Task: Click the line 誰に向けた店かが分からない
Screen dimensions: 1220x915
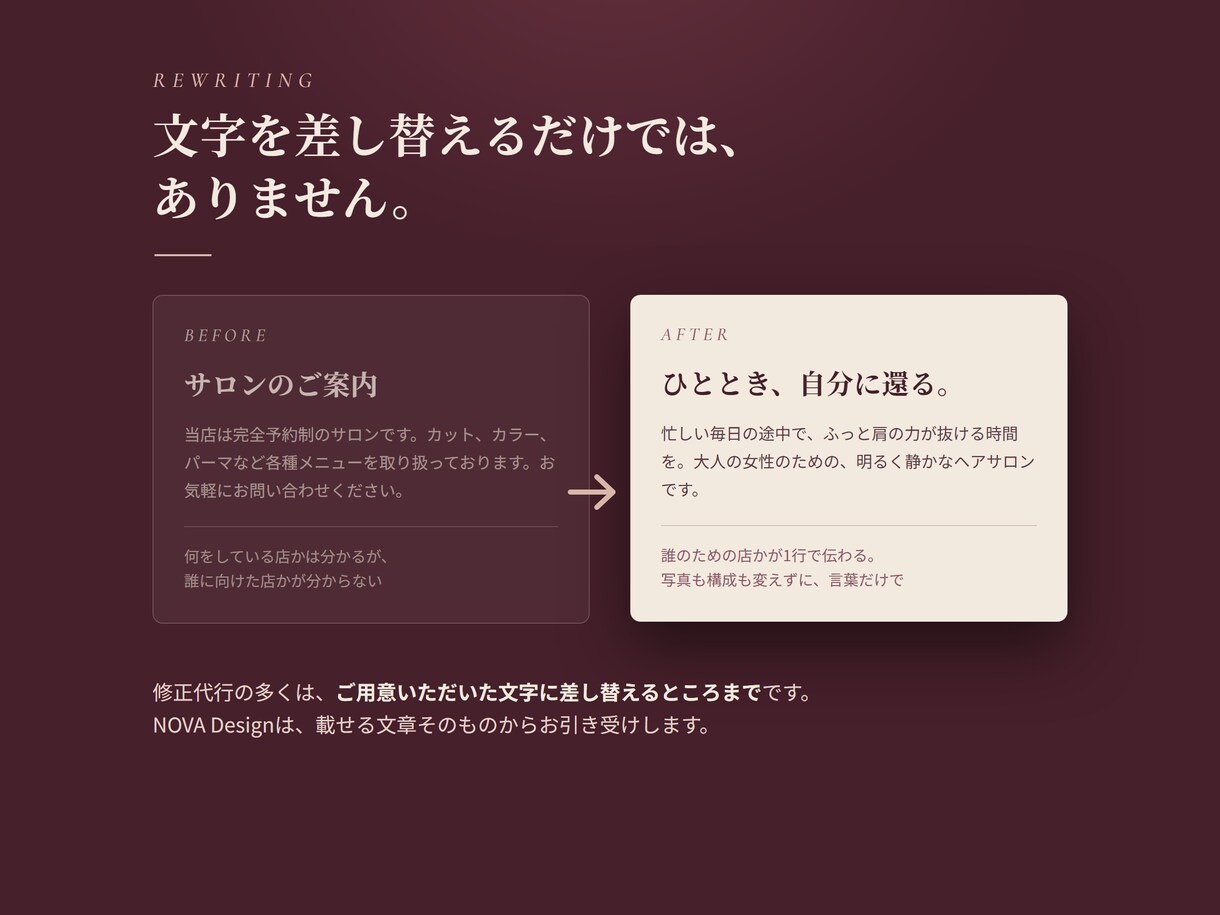Action: point(283,581)
